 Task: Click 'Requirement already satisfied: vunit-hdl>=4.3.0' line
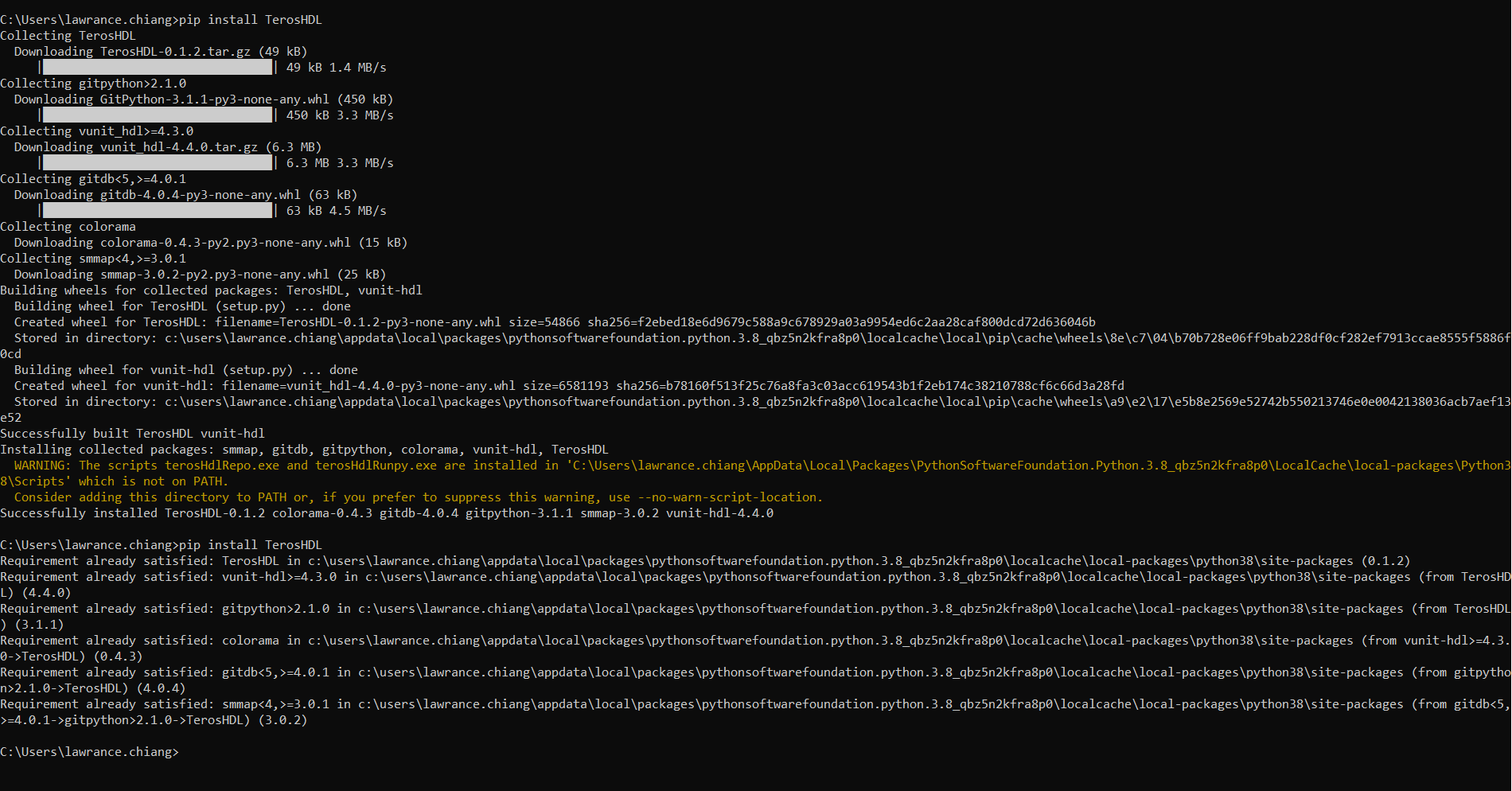click(755, 577)
